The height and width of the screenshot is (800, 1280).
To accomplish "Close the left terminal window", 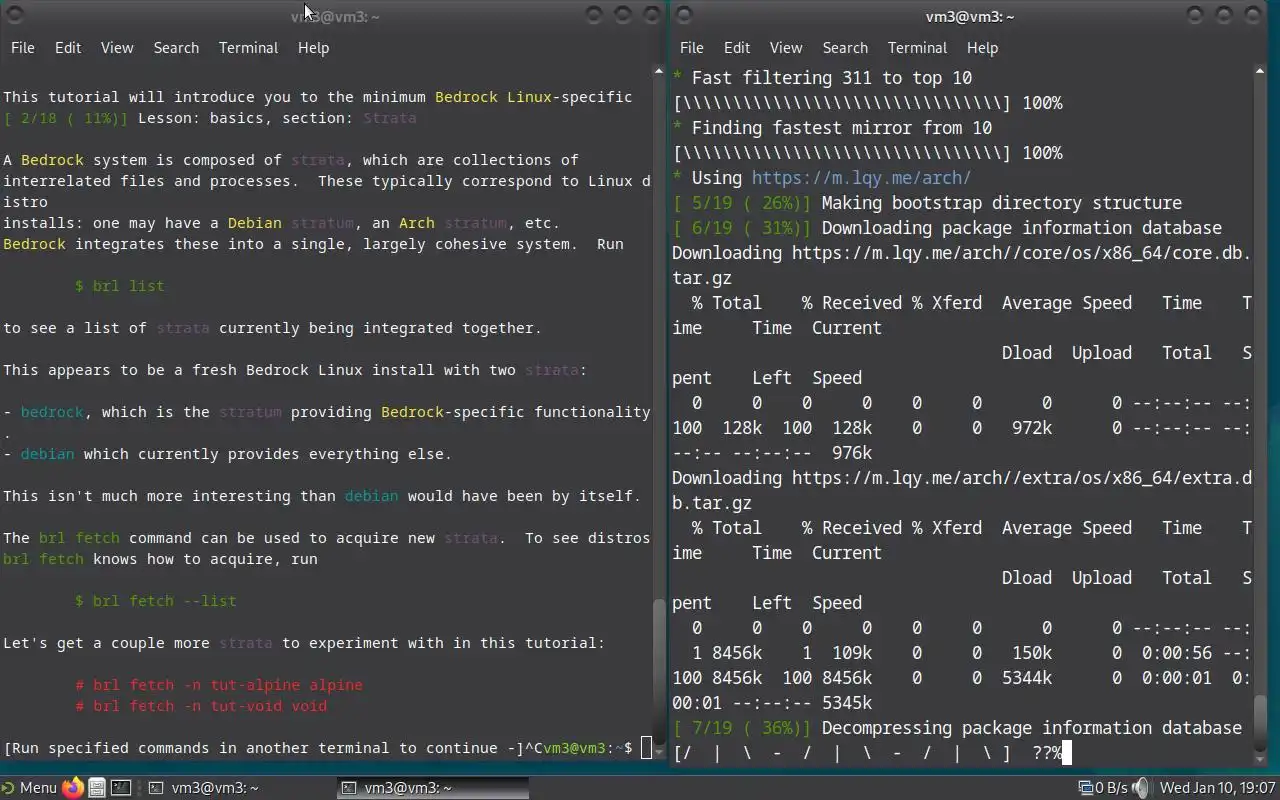I will tap(650, 15).
